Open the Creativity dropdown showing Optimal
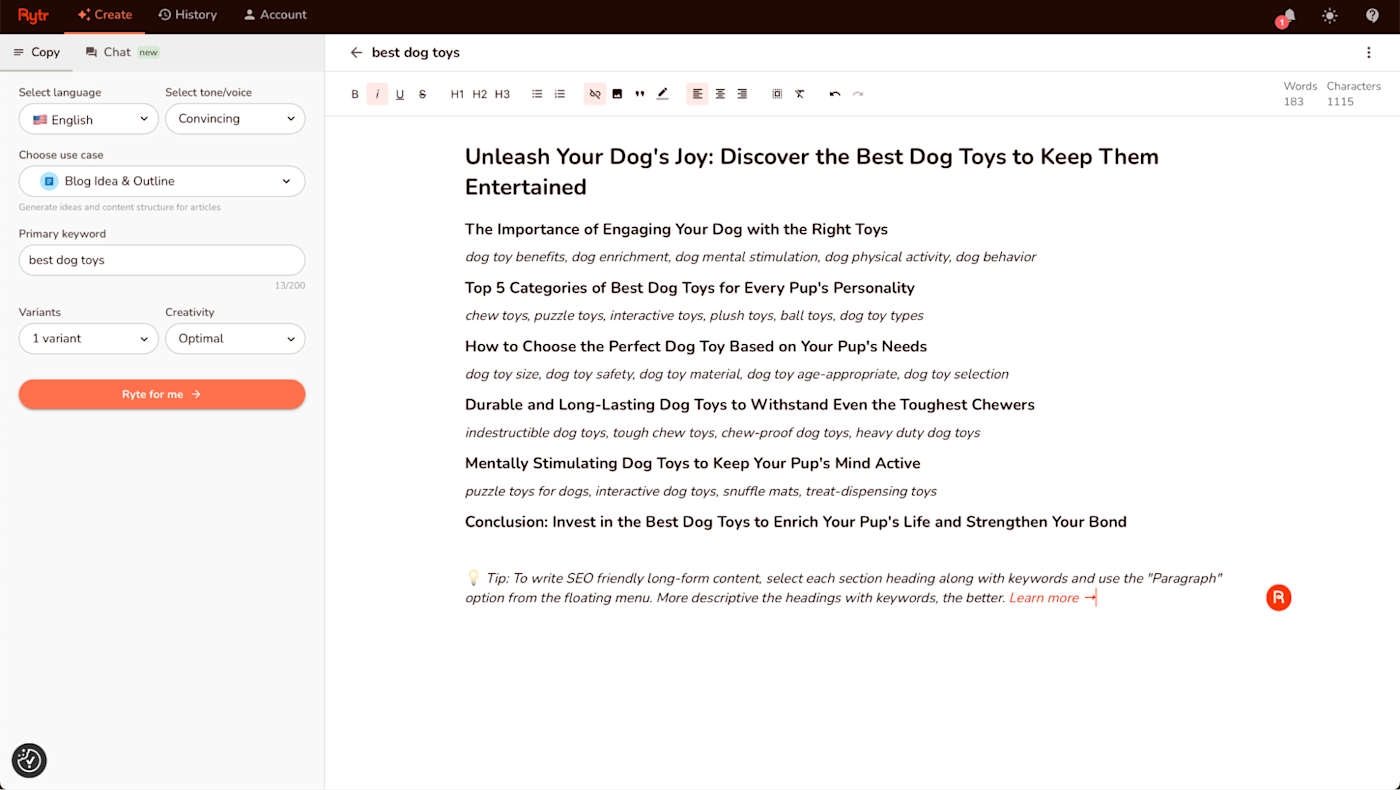Viewport: 1400px width, 790px height. 235,338
